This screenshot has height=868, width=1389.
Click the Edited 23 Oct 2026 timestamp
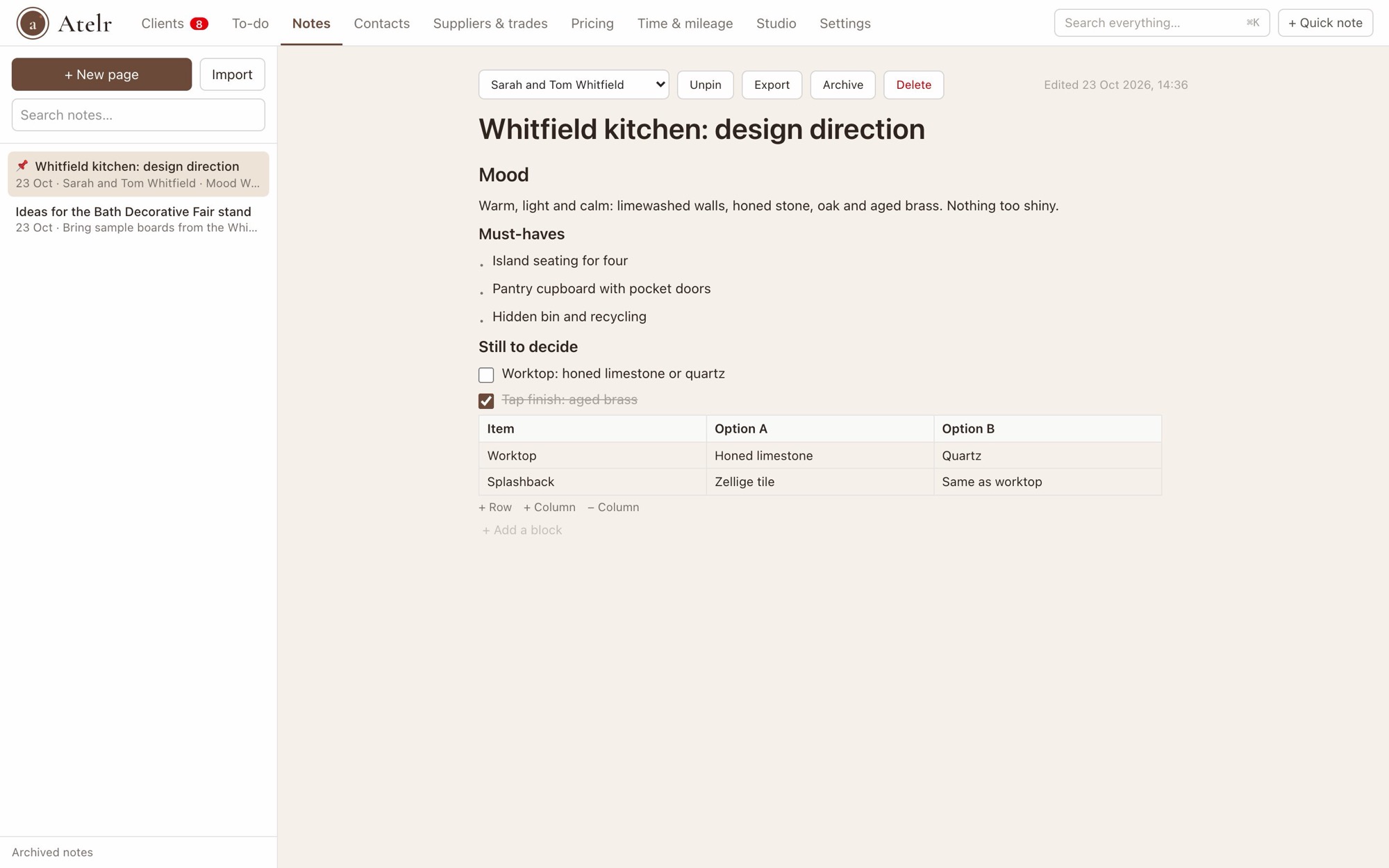1115,85
